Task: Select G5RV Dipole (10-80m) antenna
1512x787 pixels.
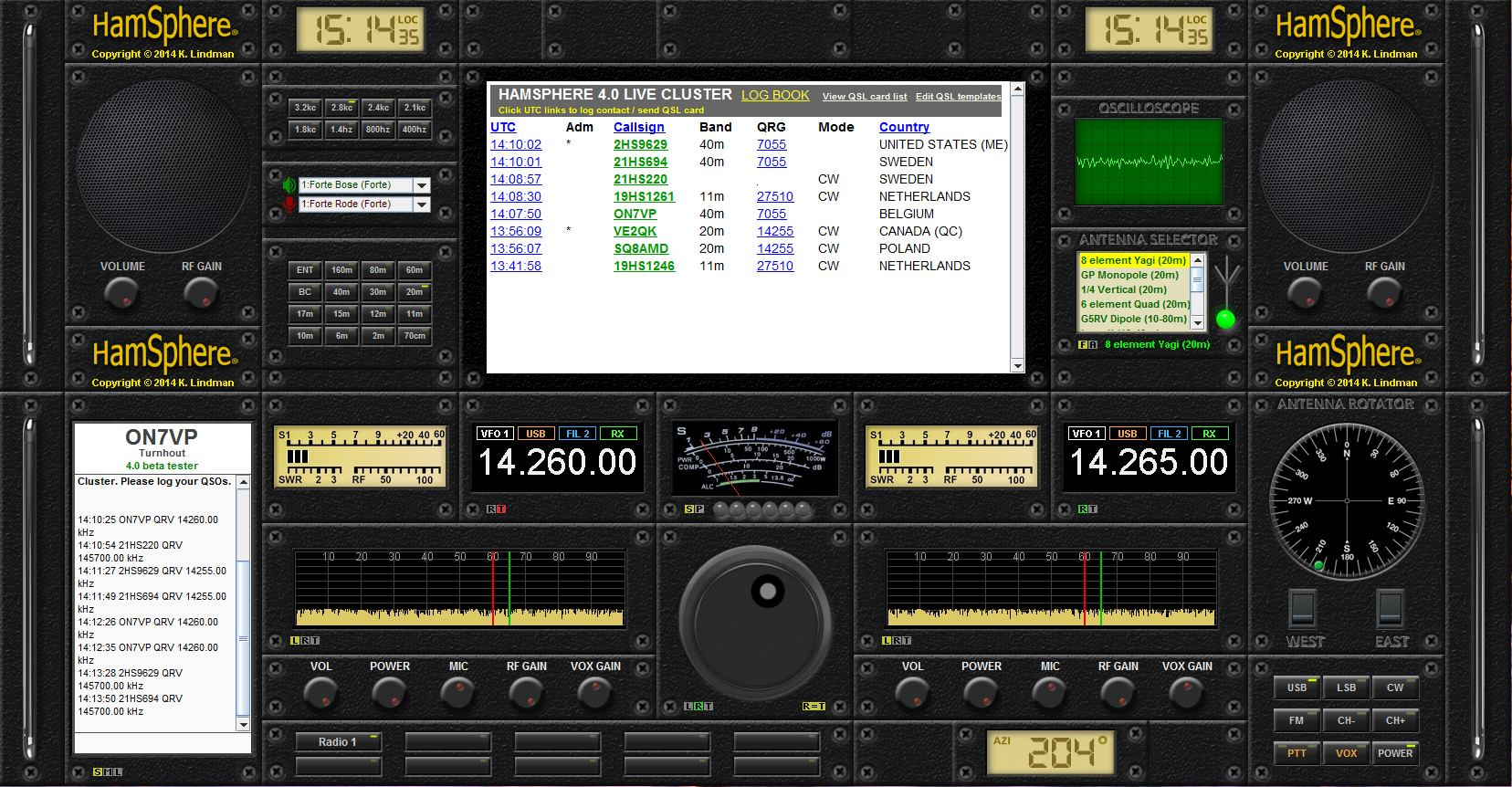Action: click(1134, 319)
